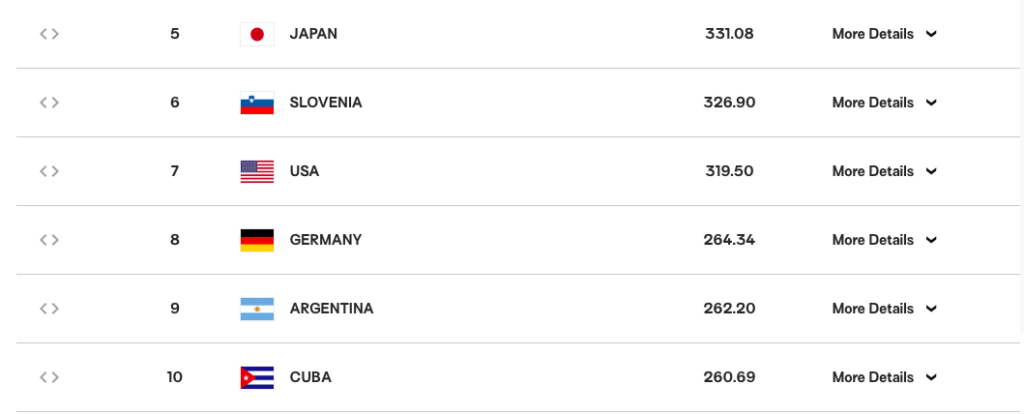1024x415 pixels.
Task: Click rank-change arrows icon beside Japan
Action: (49, 34)
